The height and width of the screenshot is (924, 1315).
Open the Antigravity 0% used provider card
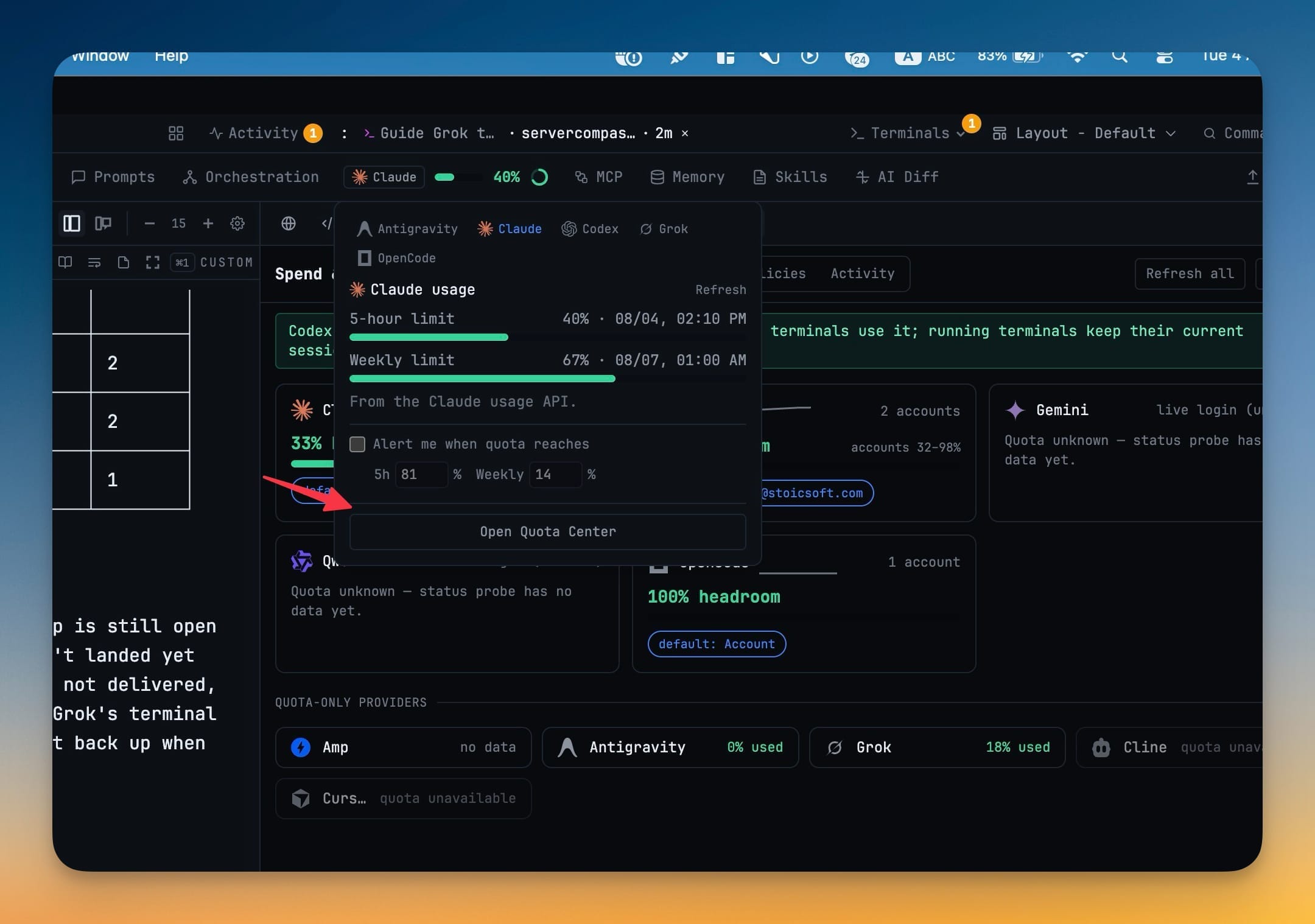coord(670,747)
